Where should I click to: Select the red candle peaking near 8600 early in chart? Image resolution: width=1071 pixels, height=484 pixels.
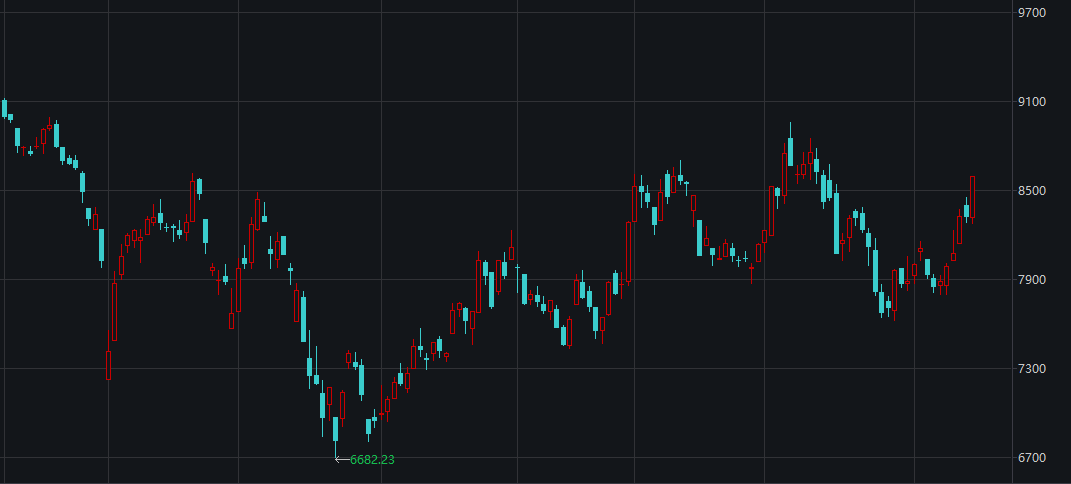(x=192, y=199)
